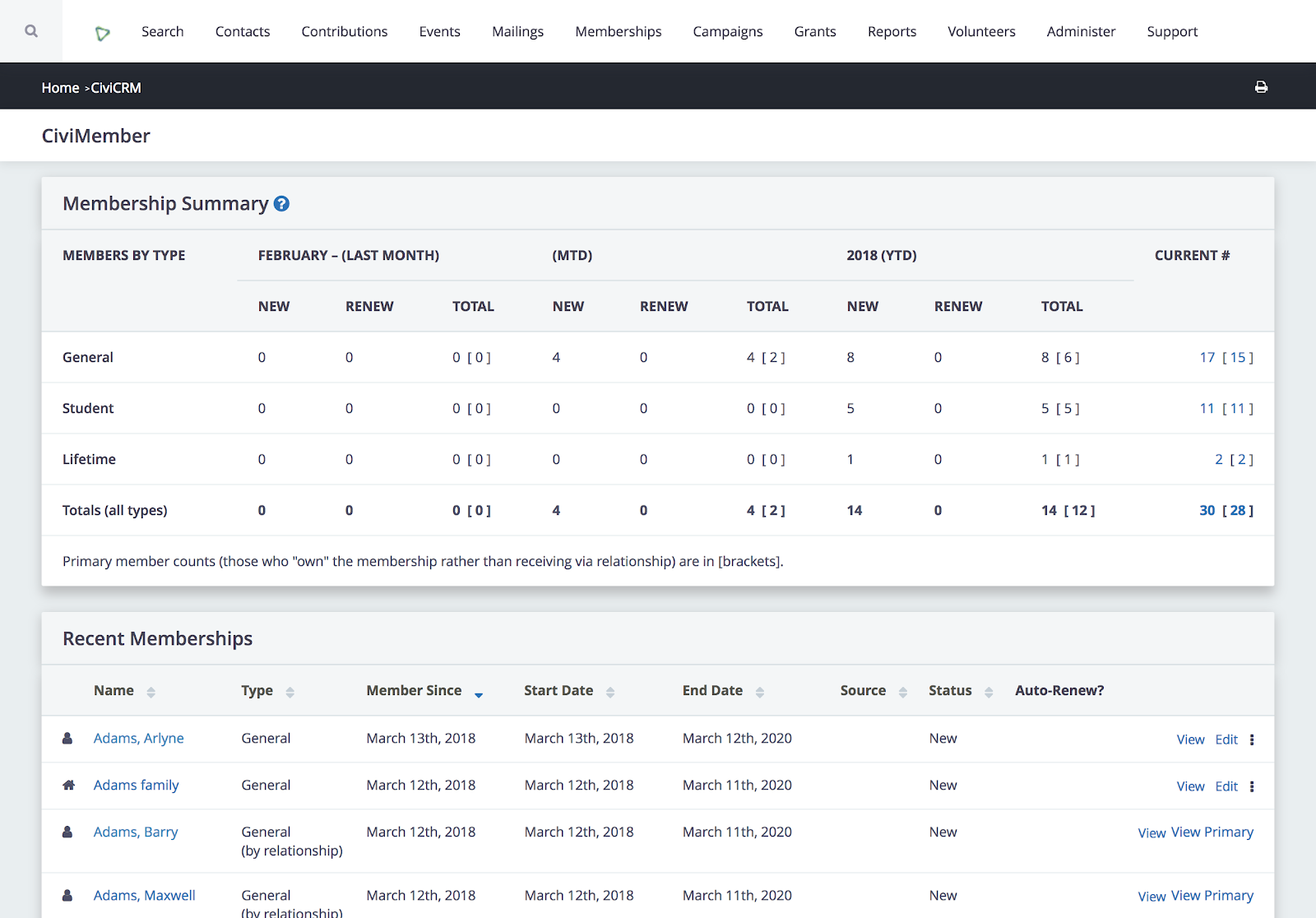Toggle Member Since sort arrow

pyautogui.click(x=479, y=694)
